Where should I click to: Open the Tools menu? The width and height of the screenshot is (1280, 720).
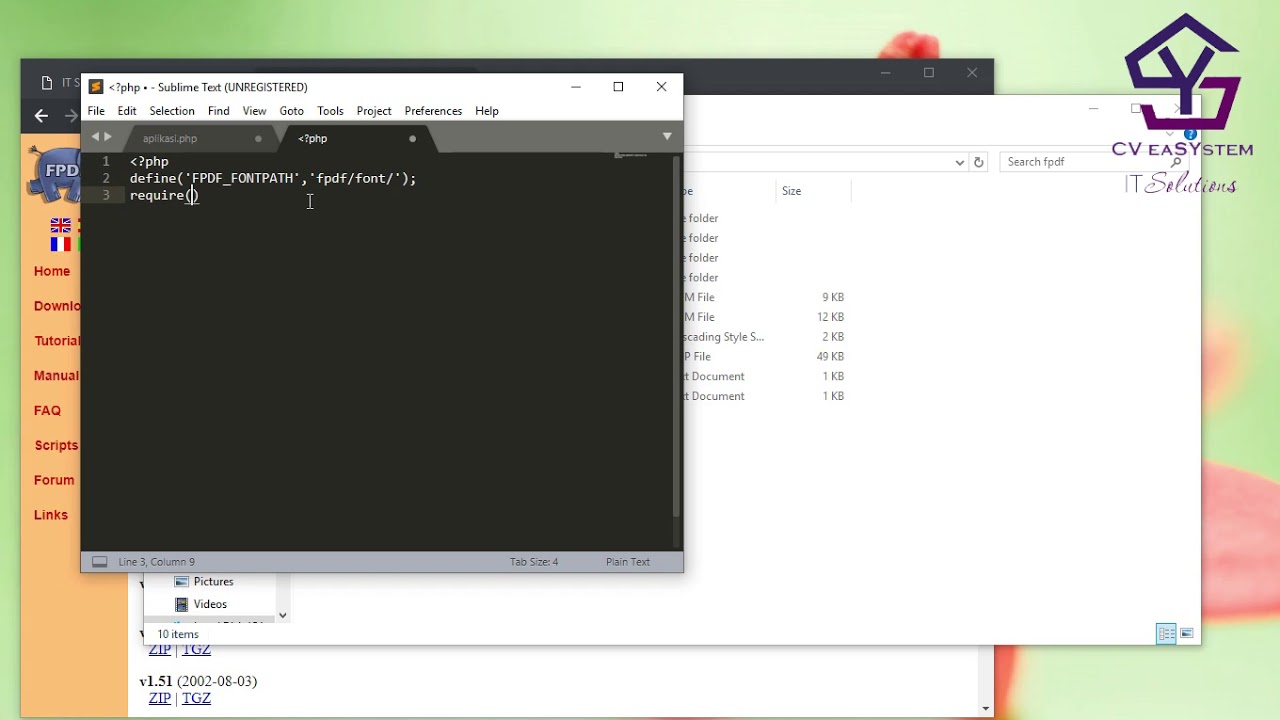330,111
